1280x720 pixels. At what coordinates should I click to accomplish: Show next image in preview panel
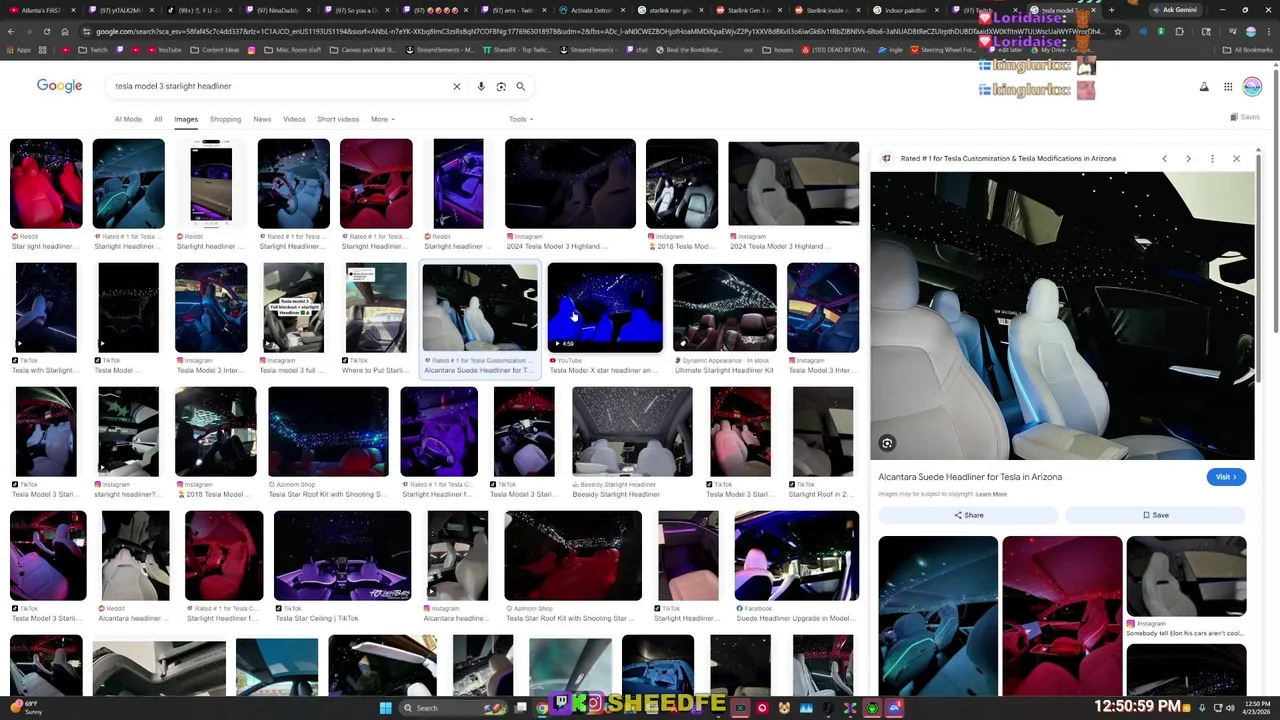tap(1188, 158)
